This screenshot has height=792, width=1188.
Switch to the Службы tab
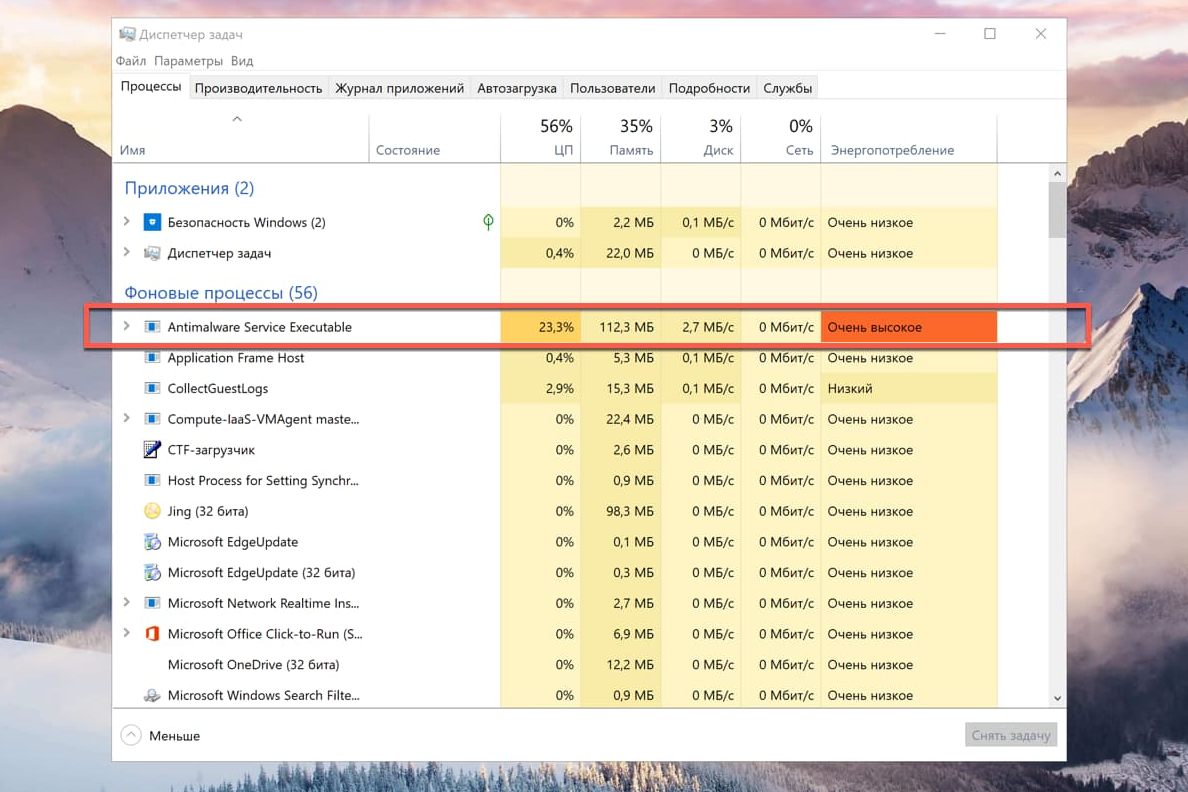pos(787,88)
